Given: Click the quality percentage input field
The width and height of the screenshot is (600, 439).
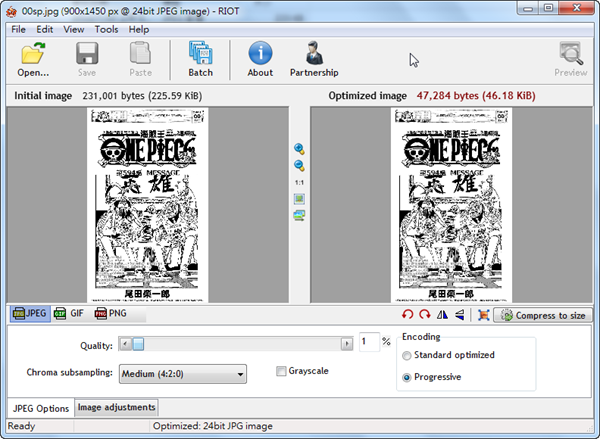Looking at the screenshot, I should (368, 343).
